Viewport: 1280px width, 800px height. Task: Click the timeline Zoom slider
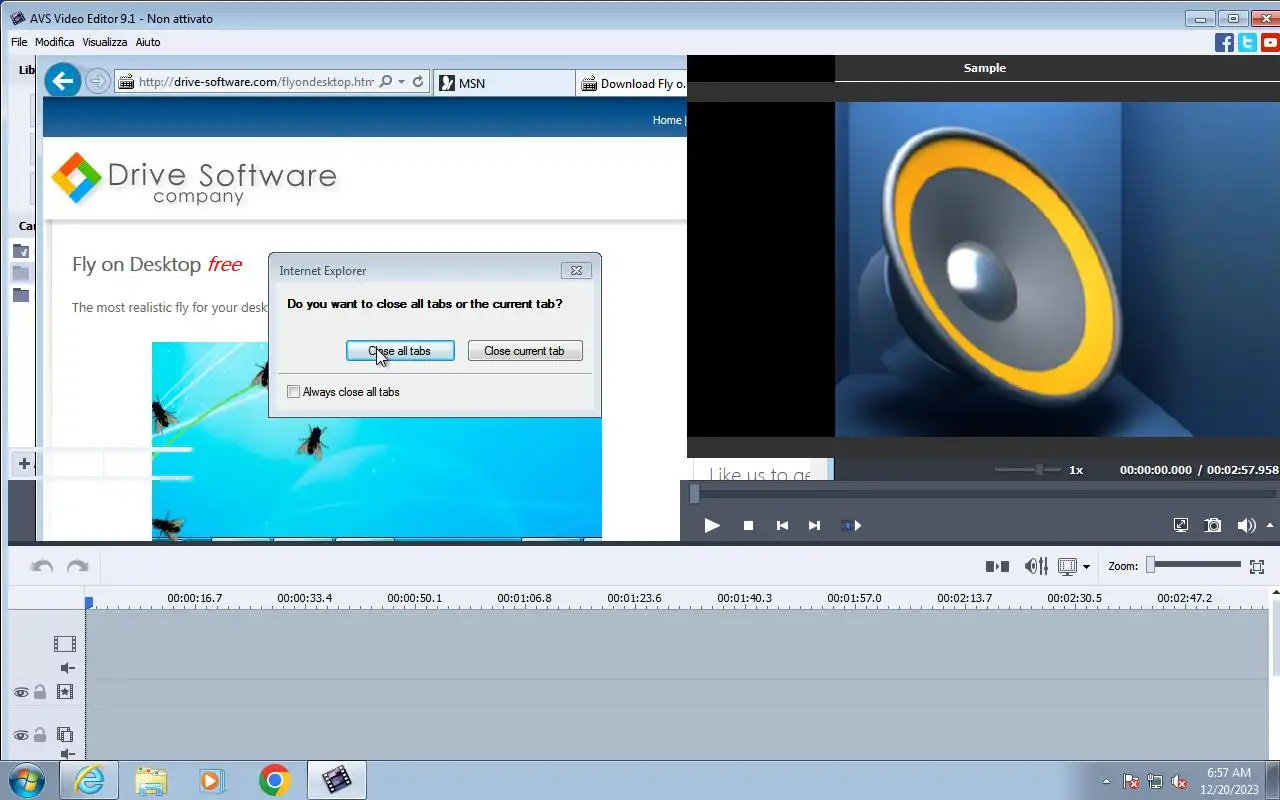(x=1194, y=565)
